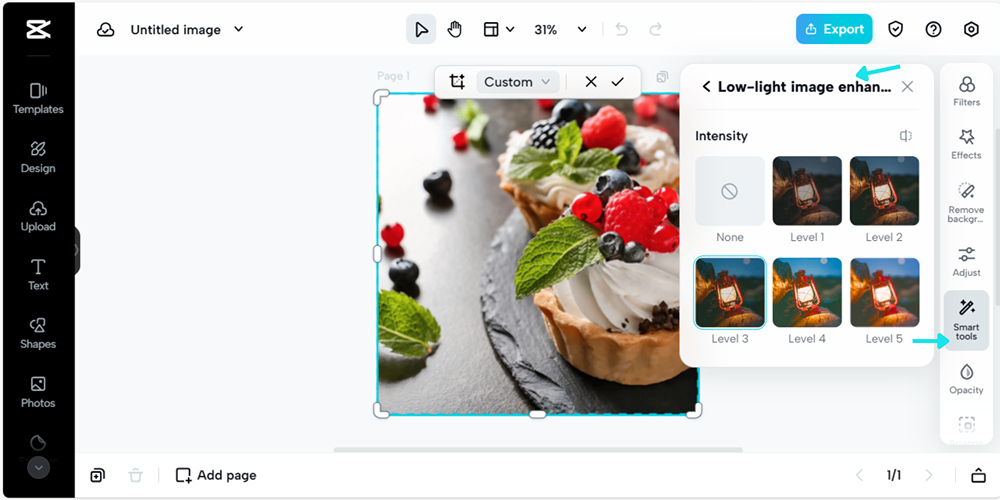This screenshot has height=500, width=1000.
Task: Go to the next page arrow
Action: click(929, 475)
